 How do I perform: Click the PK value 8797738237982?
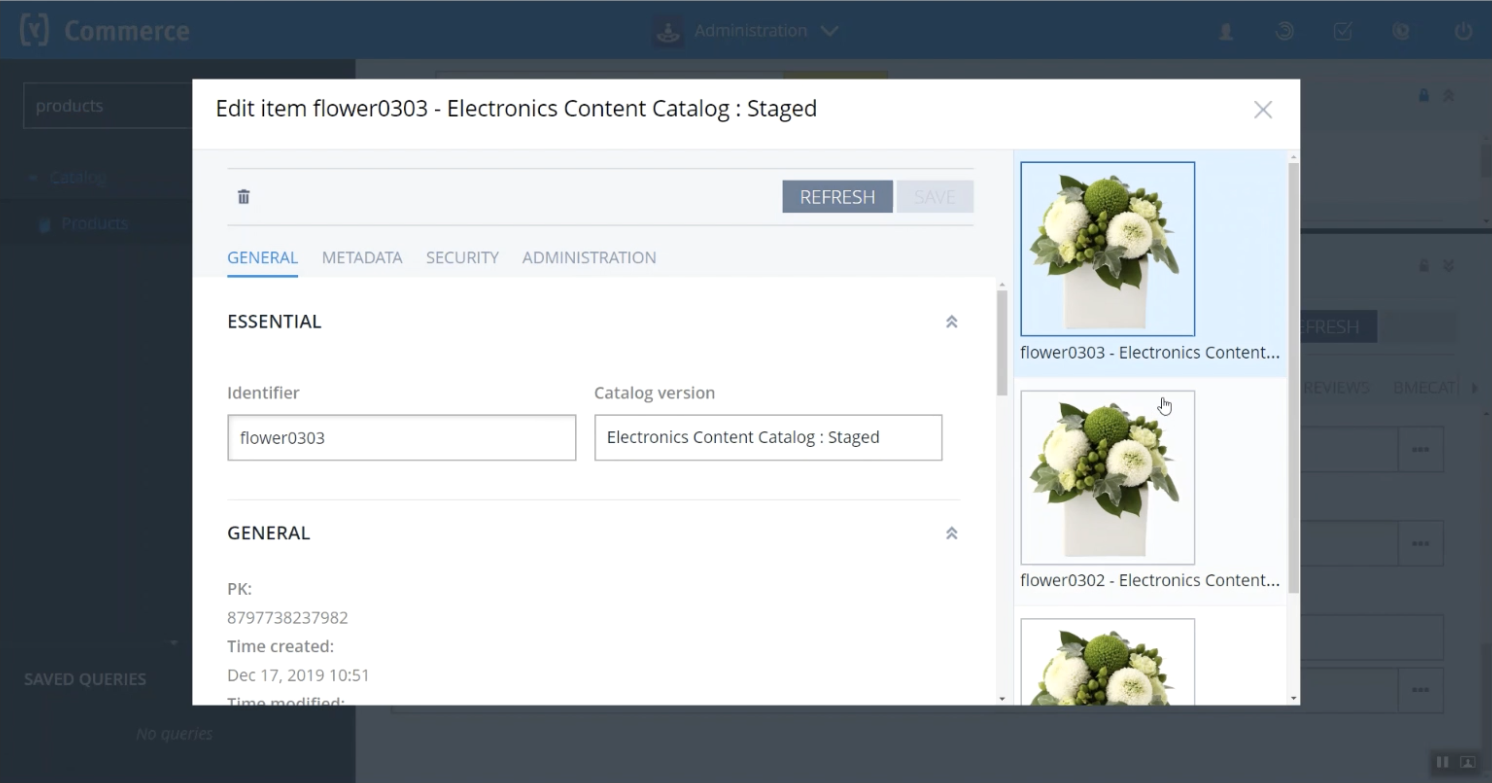pyautogui.click(x=287, y=618)
